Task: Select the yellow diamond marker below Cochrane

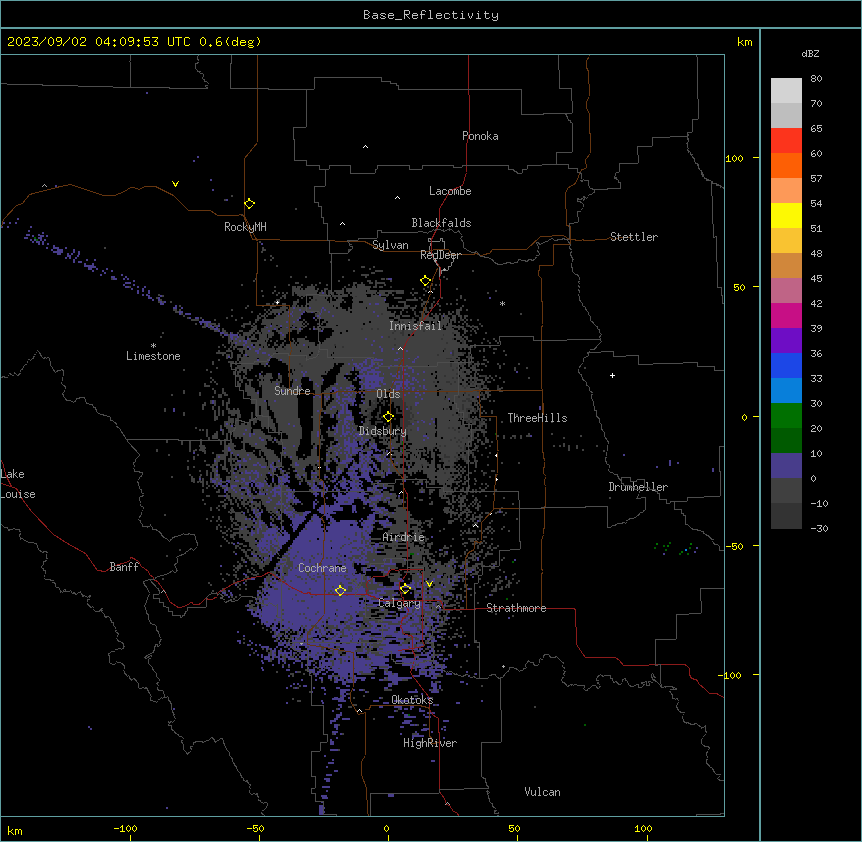Action: [340, 590]
